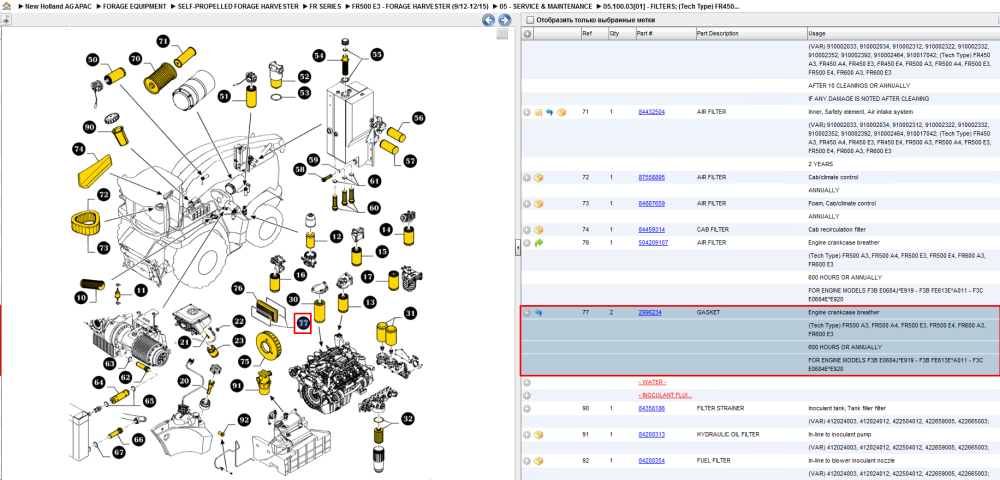Screen dimensions: 1000x480
Task: Open the note icon on ref 71 row
Action: (x=538, y=112)
